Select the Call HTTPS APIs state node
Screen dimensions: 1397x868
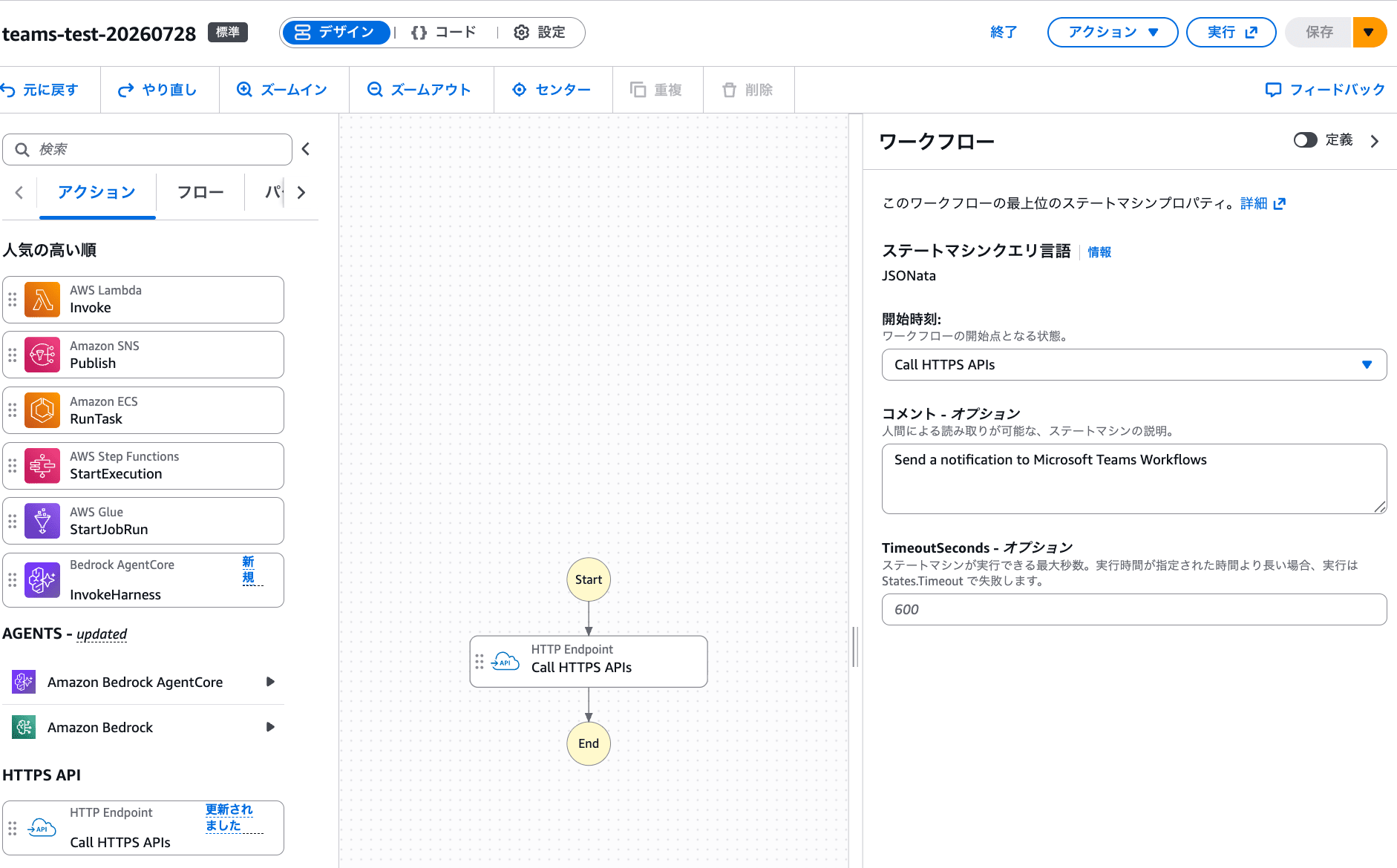click(x=589, y=662)
